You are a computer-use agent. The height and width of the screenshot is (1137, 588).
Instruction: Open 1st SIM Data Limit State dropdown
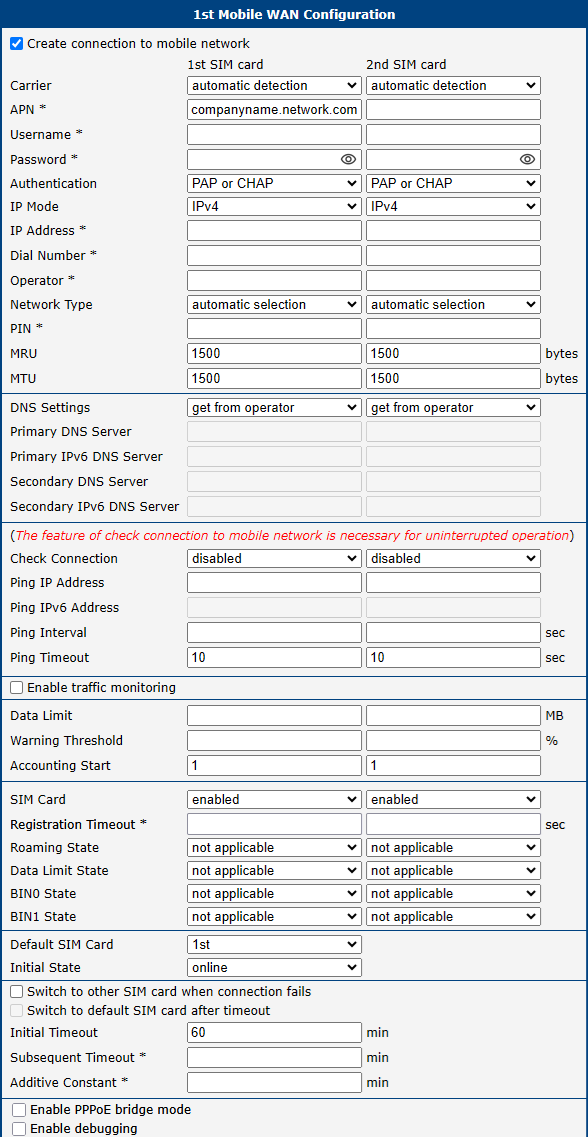click(x=274, y=871)
